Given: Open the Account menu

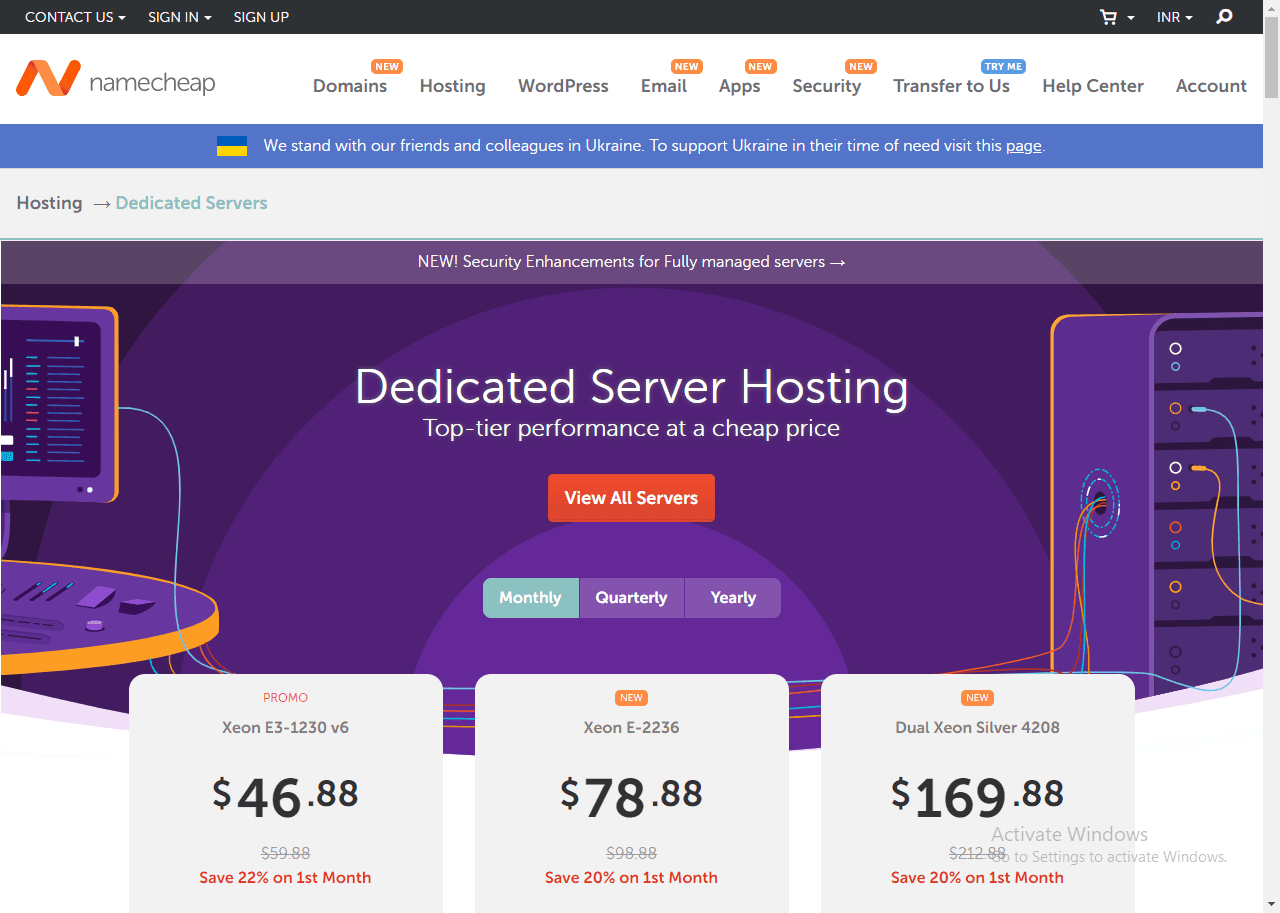Looking at the screenshot, I should click(1211, 86).
